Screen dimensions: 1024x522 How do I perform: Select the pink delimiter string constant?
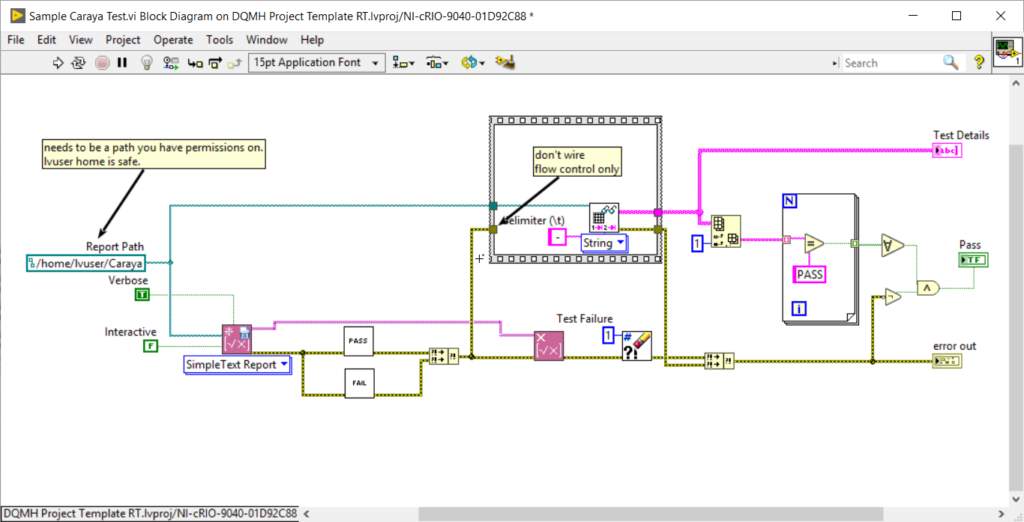click(557, 238)
